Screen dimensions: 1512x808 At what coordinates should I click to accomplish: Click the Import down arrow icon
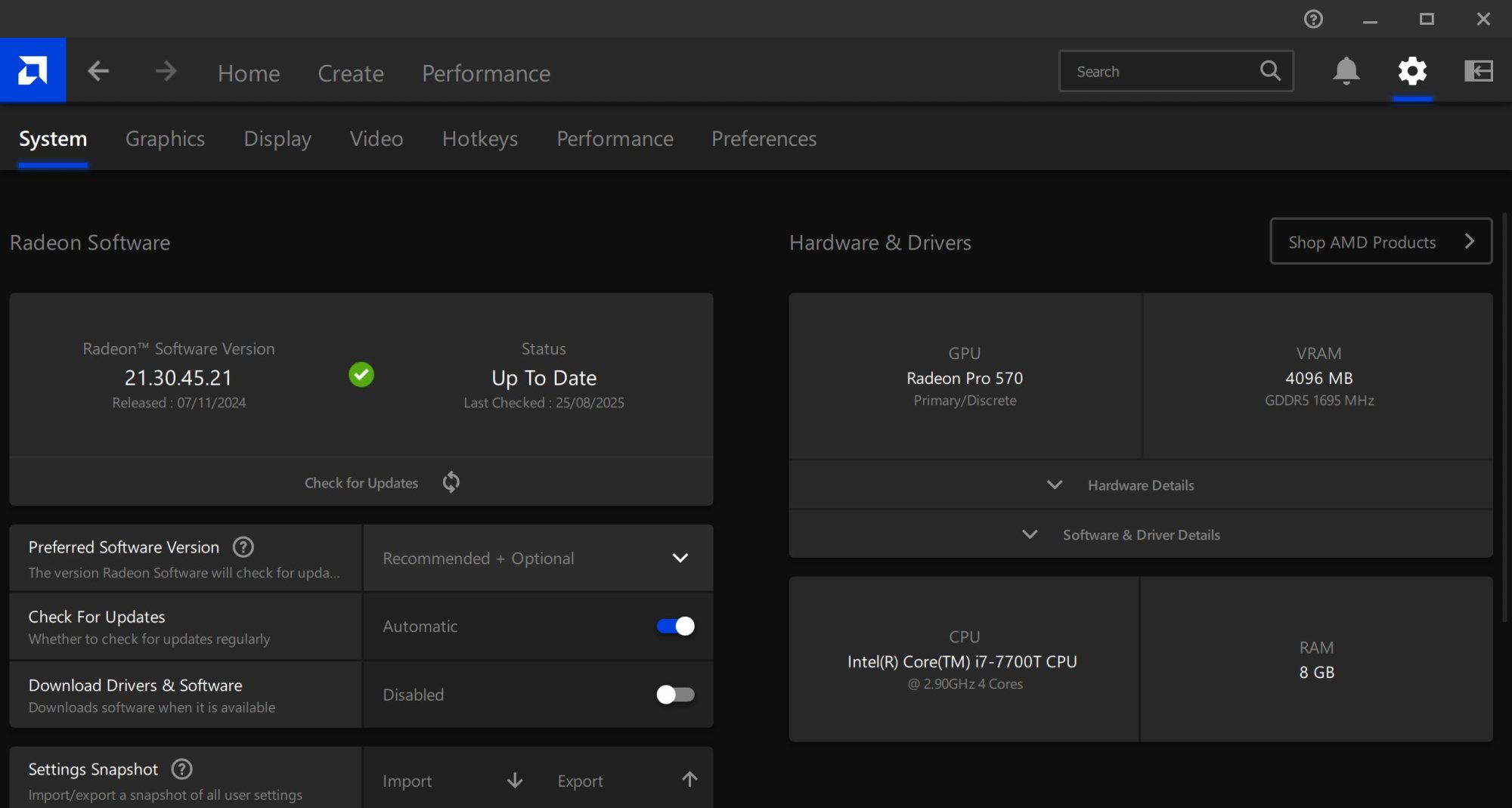coord(515,780)
